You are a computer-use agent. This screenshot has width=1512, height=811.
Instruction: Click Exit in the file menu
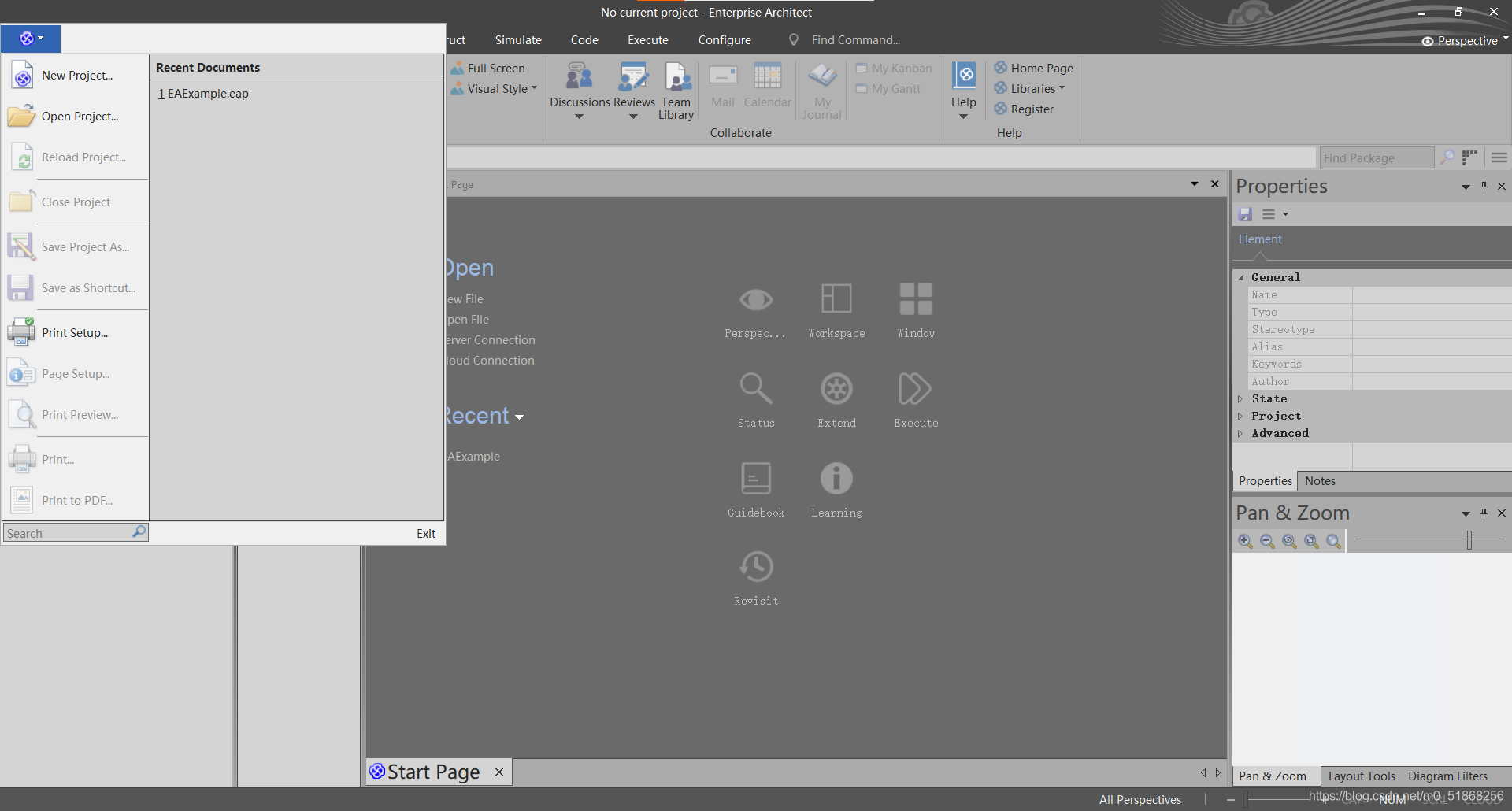[426, 533]
